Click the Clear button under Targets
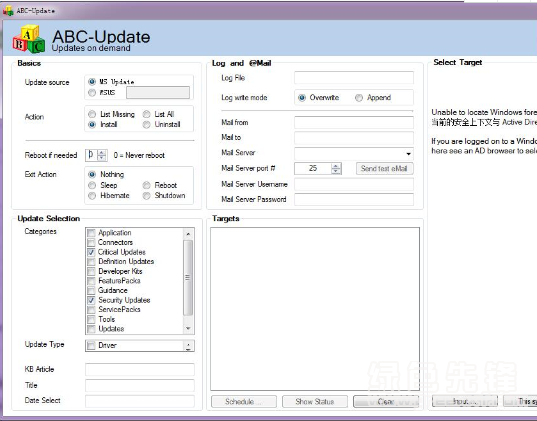The width and height of the screenshot is (537, 421). tap(386, 401)
